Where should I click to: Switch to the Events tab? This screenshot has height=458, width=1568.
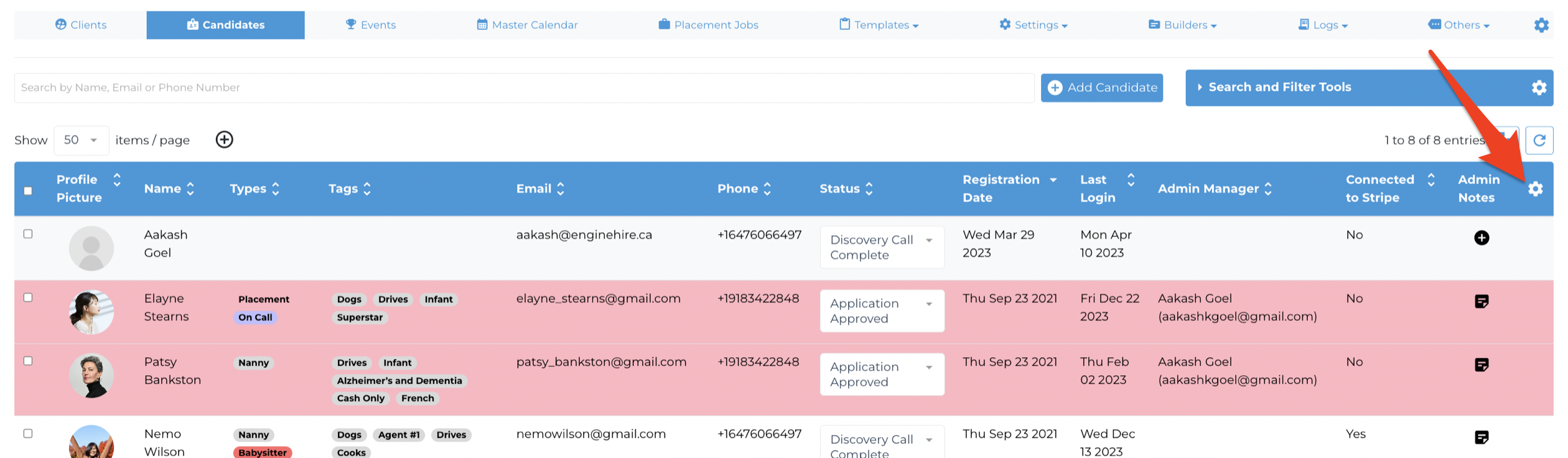pyautogui.click(x=371, y=25)
